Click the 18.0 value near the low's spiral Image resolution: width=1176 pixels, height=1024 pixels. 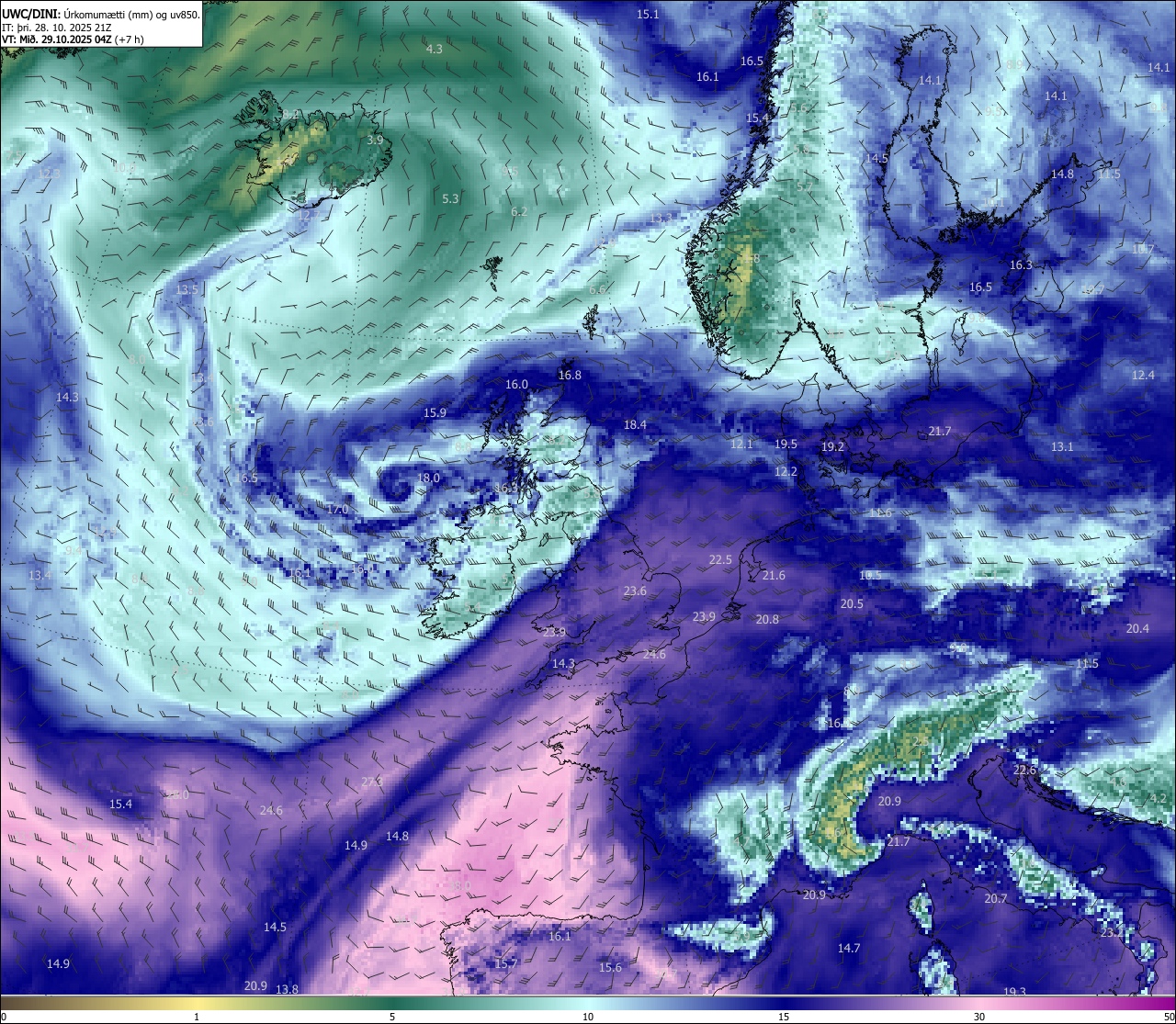pyautogui.click(x=429, y=478)
